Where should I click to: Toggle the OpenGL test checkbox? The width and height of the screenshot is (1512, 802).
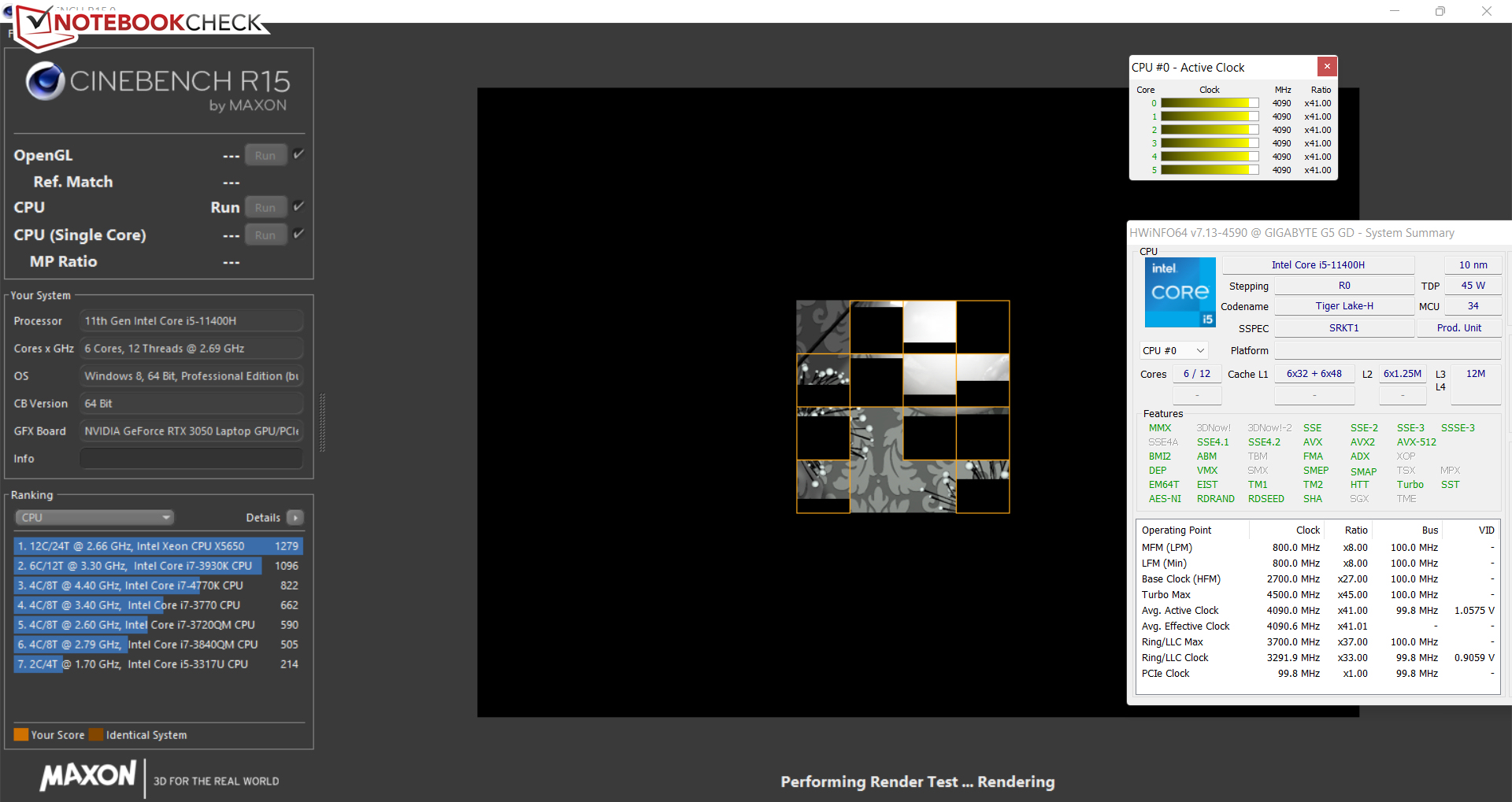click(x=298, y=154)
